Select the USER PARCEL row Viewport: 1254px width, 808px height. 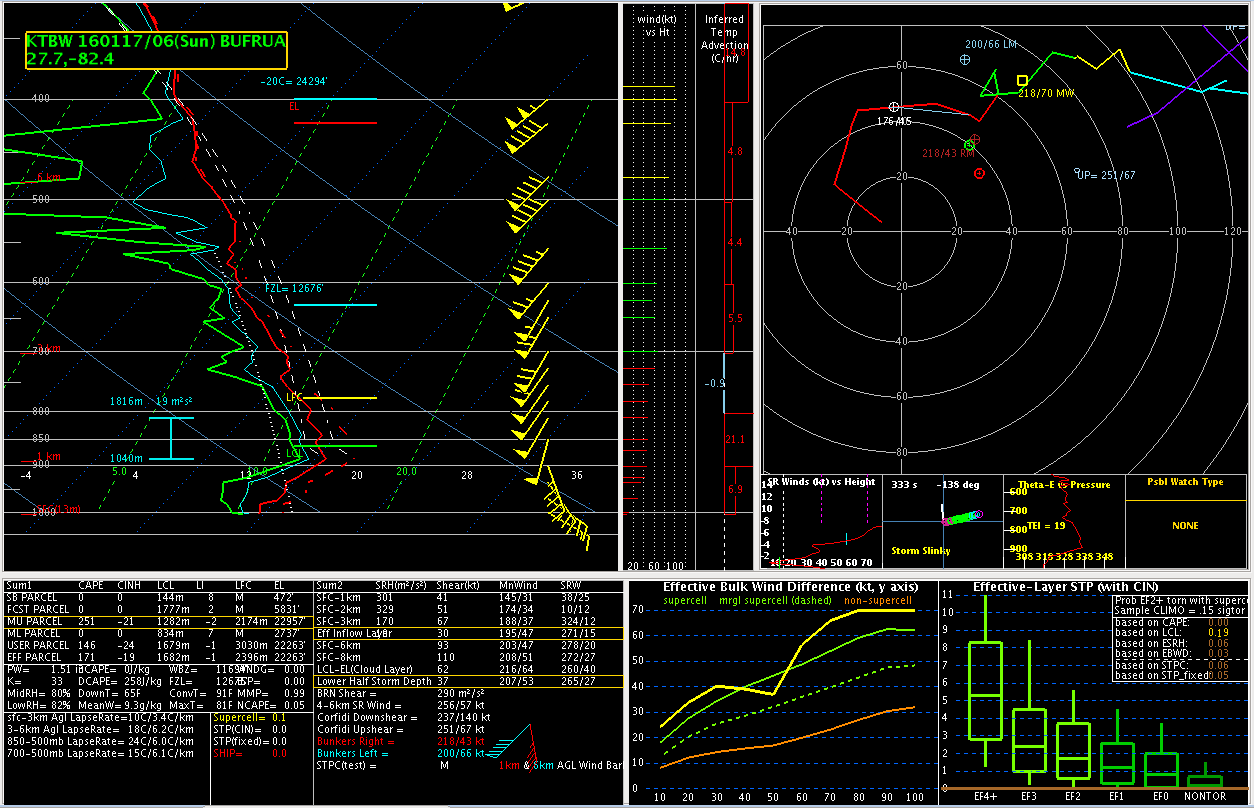click(158, 645)
